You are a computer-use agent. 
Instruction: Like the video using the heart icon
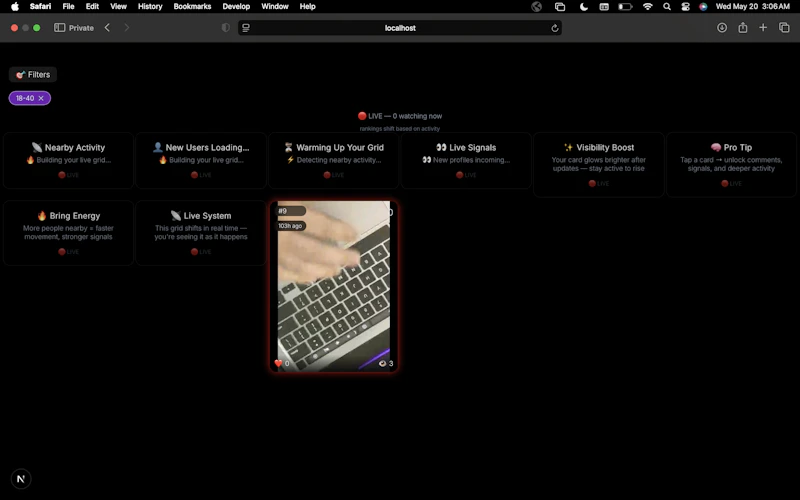pyautogui.click(x=278, y=363)
